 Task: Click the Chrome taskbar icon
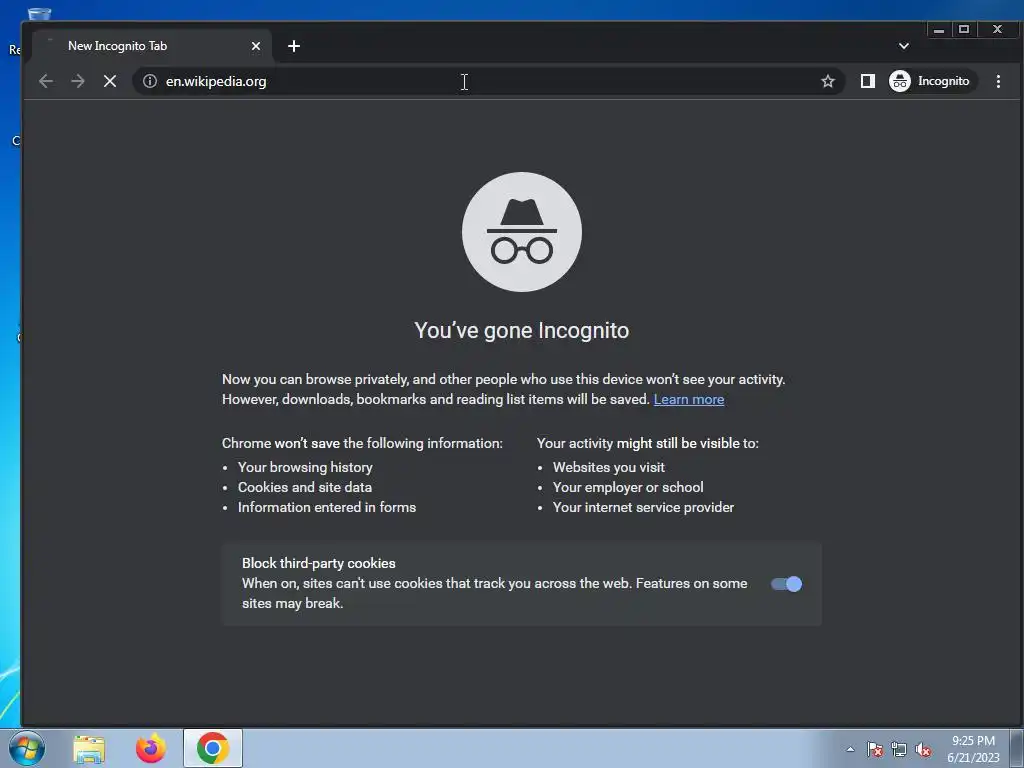[x=213, y=748]
